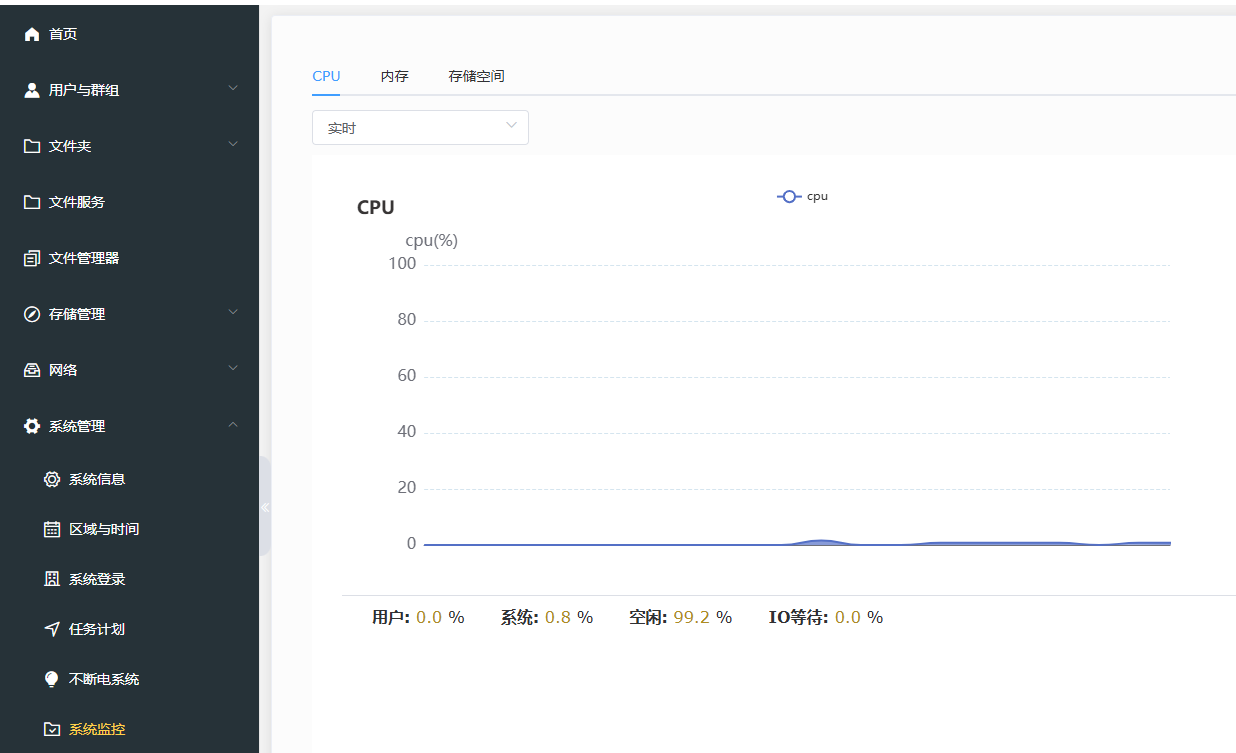Select the 不断电系统 UPS icon
Viewport: 1236px width, 753px height.
pos(51,679)
